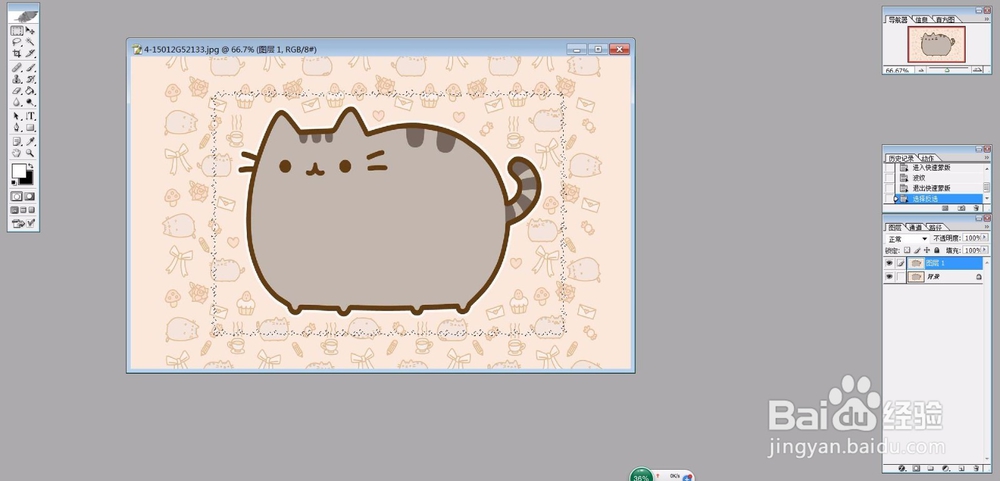The image size is (1000, 481).
Task: Select the Zoom tool
Action: point(30,153)
